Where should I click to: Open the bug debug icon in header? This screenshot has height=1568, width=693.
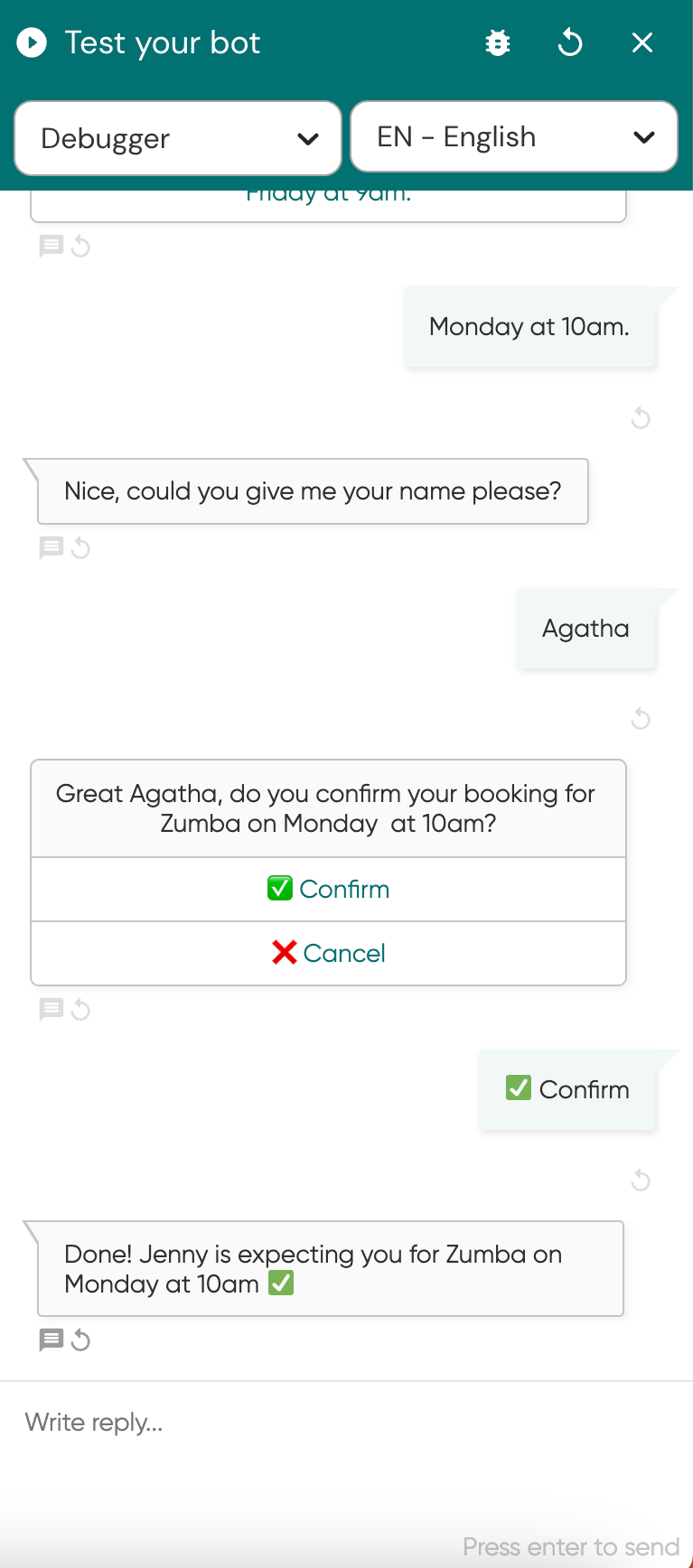pos(498,42)
